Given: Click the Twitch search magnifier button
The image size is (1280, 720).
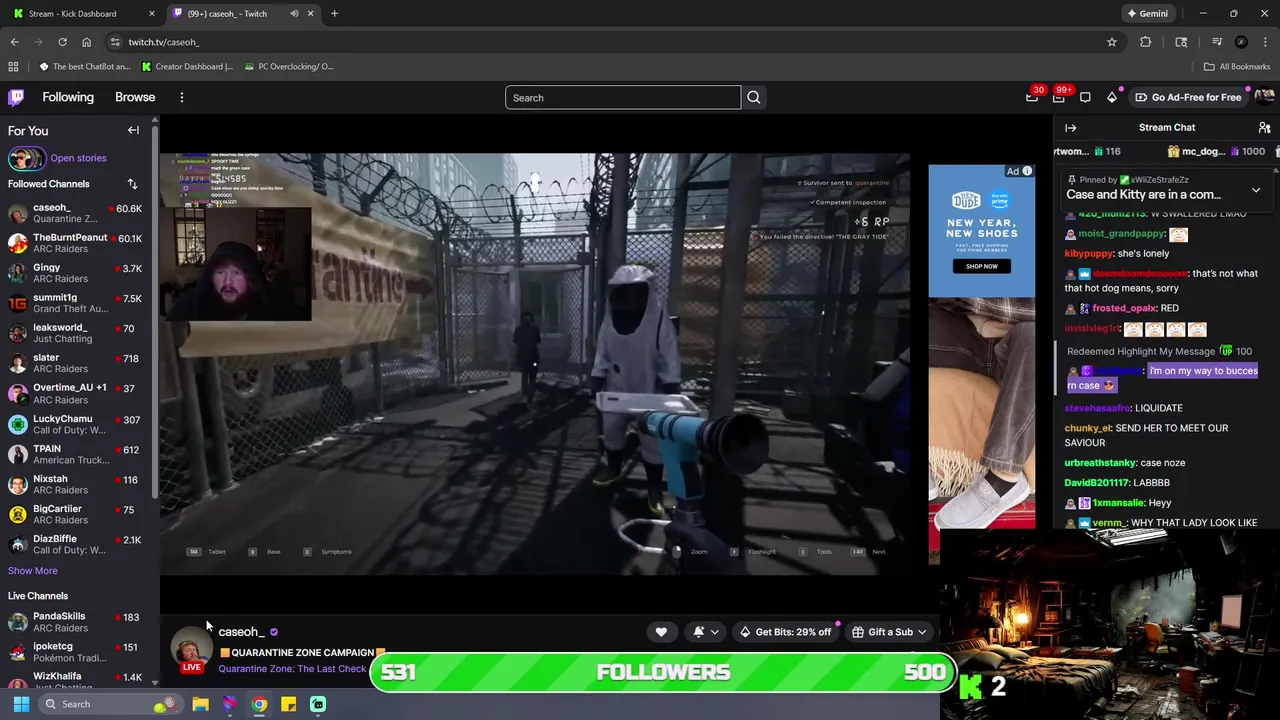Looking at the screenshot, I should [x=754, y=97].
